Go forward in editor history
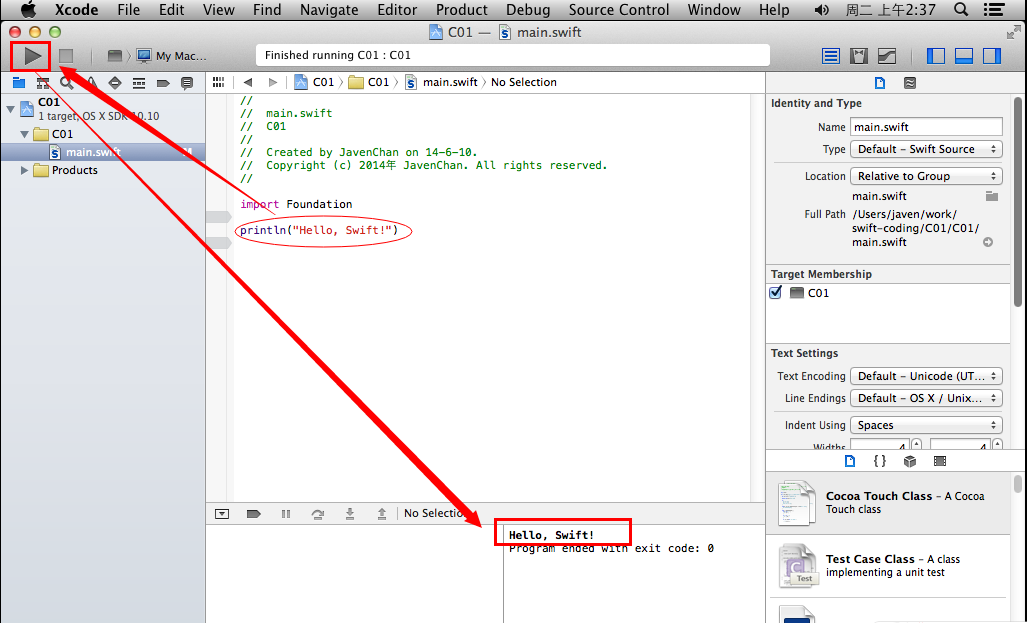Viewport: 1027px width, 623px height. [x=272, y=82]
